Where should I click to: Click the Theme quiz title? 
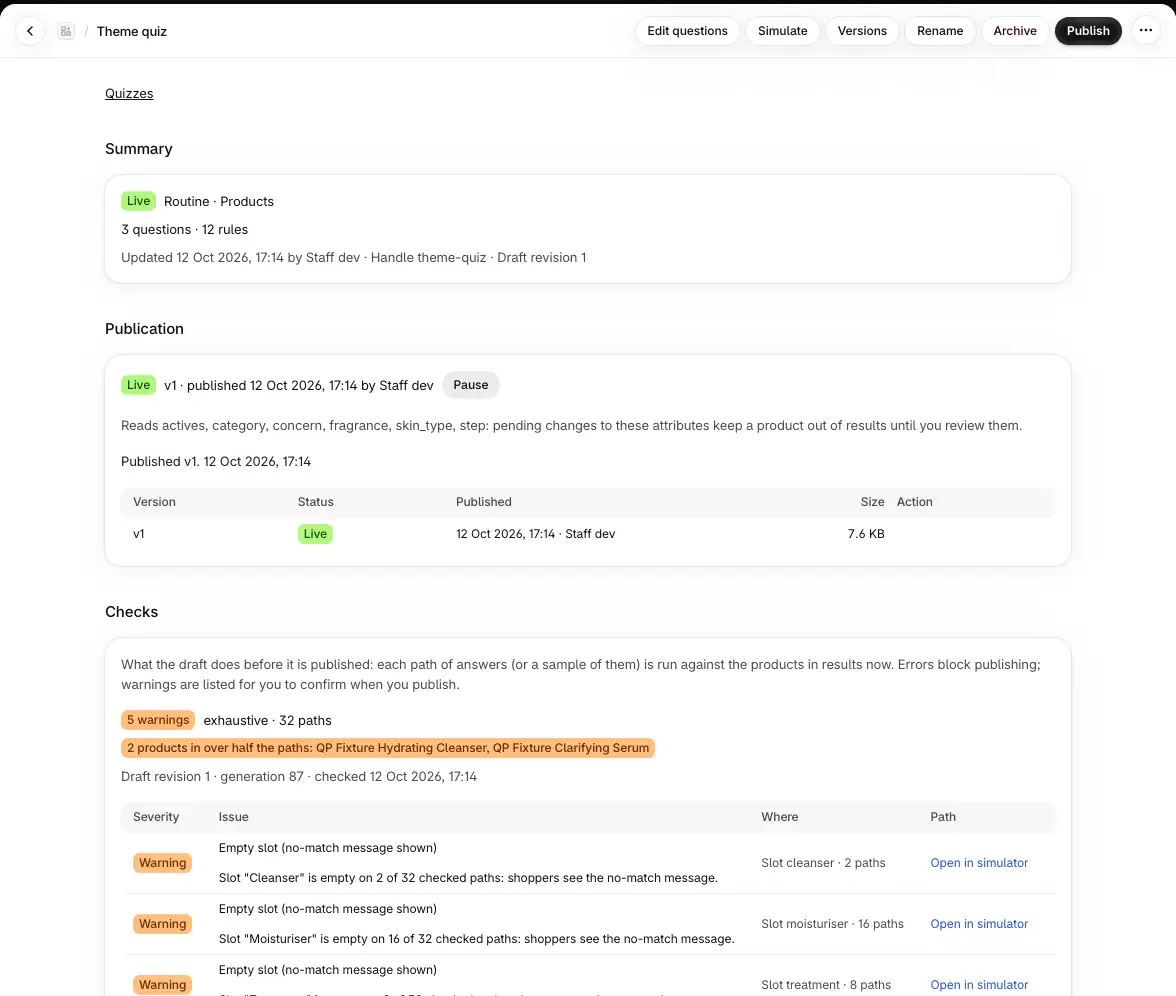(x=132, y=32)
